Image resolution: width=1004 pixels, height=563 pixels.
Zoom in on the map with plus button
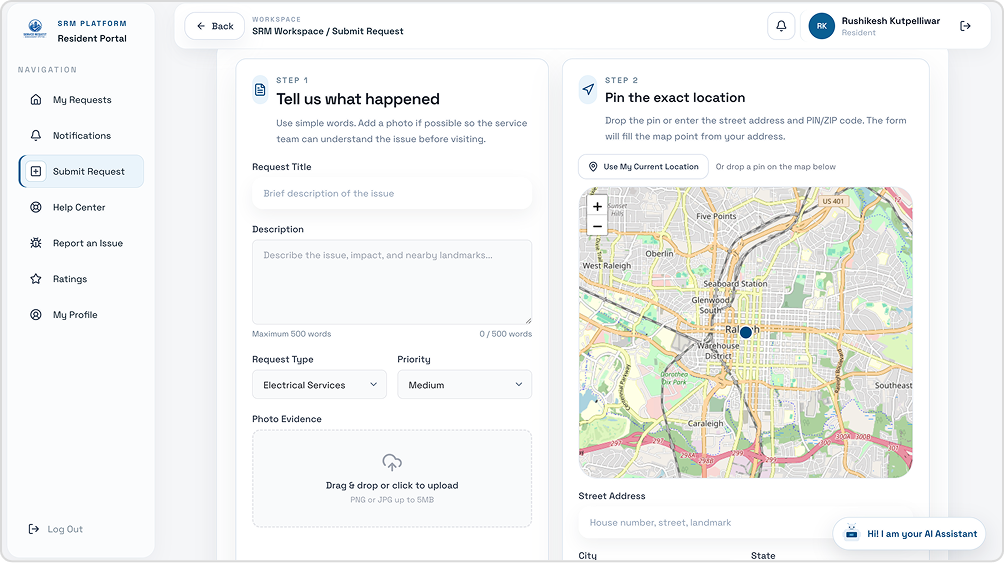597,206
